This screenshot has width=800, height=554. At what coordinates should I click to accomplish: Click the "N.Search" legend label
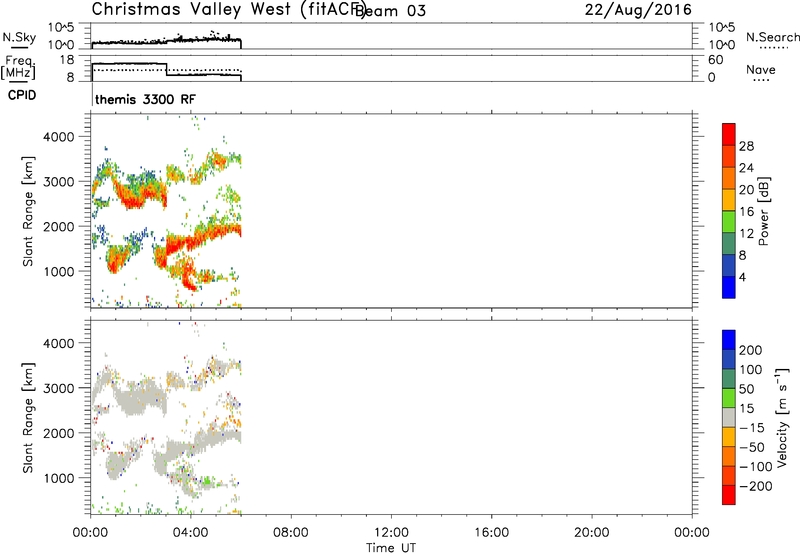pos(772,37)
